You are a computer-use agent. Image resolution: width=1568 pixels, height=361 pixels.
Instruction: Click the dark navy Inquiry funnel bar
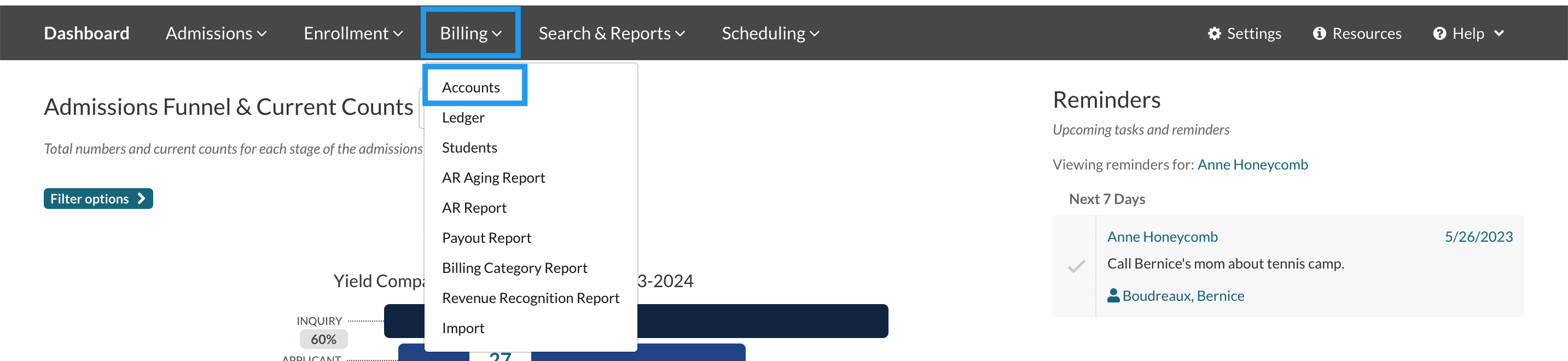coord(761,321)
